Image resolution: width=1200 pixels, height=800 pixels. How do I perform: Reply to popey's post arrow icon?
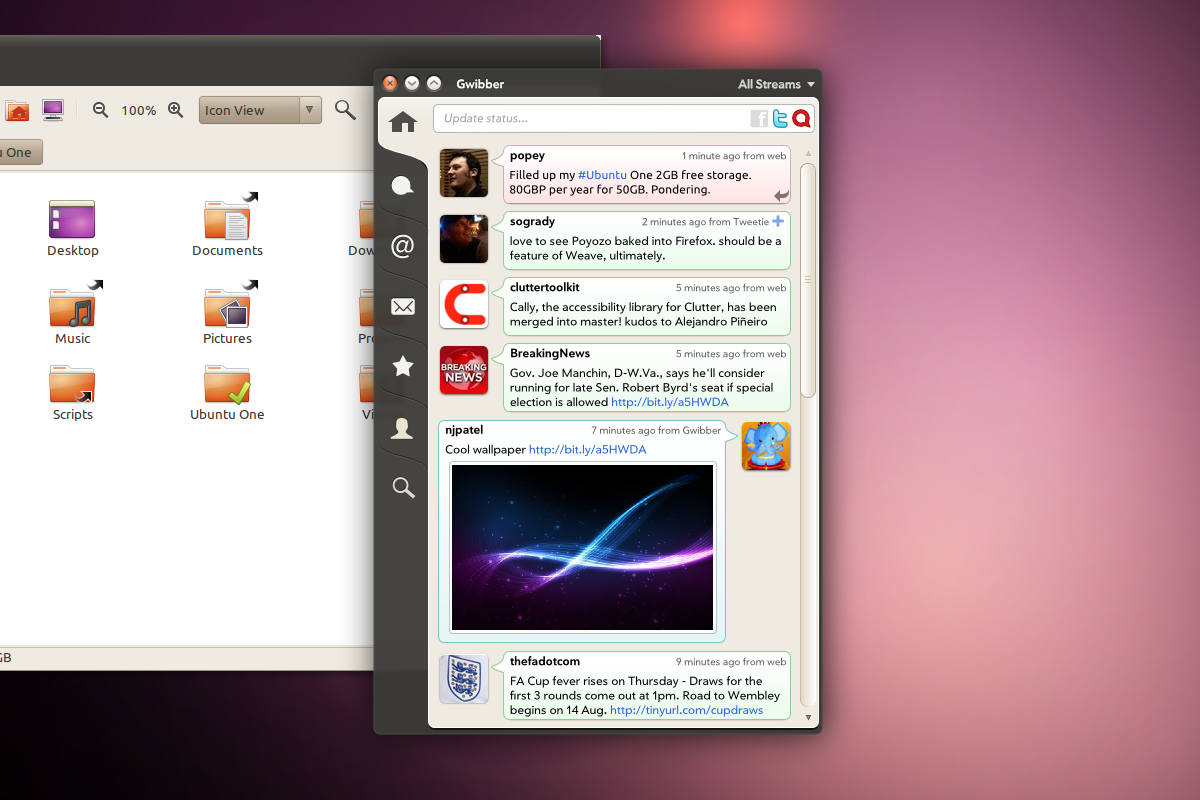click(x=781, y=195)
